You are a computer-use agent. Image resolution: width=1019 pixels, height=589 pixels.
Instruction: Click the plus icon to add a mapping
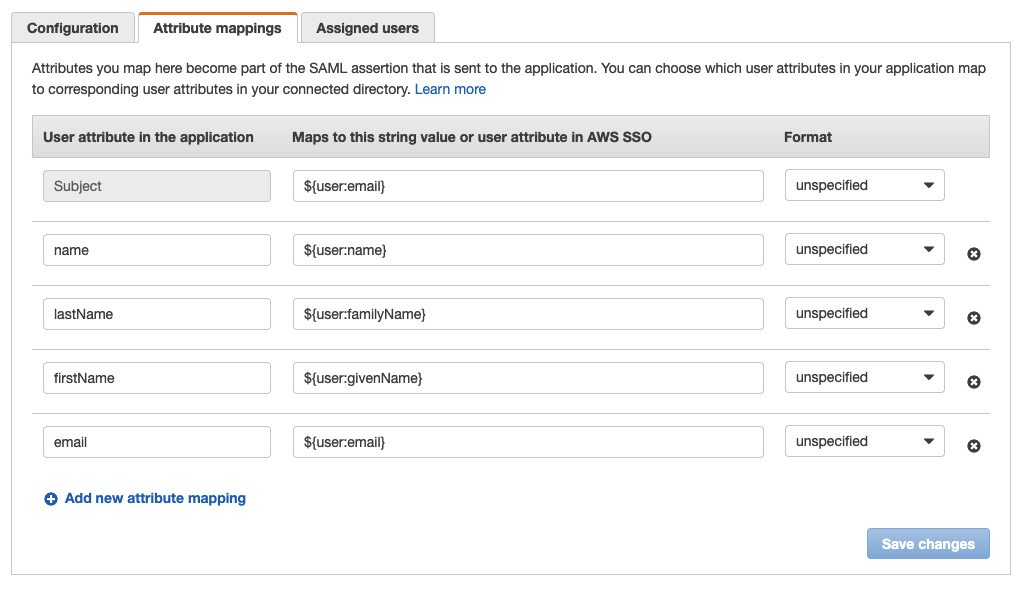[x=51, y=499]
